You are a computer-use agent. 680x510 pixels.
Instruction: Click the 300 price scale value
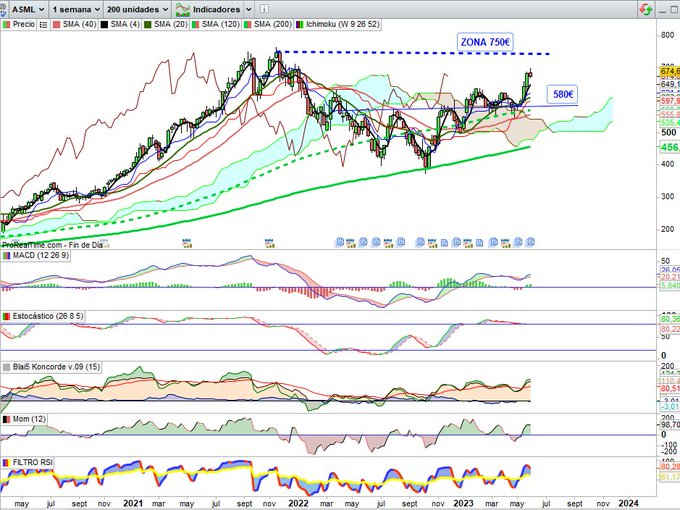pos(667,197)
